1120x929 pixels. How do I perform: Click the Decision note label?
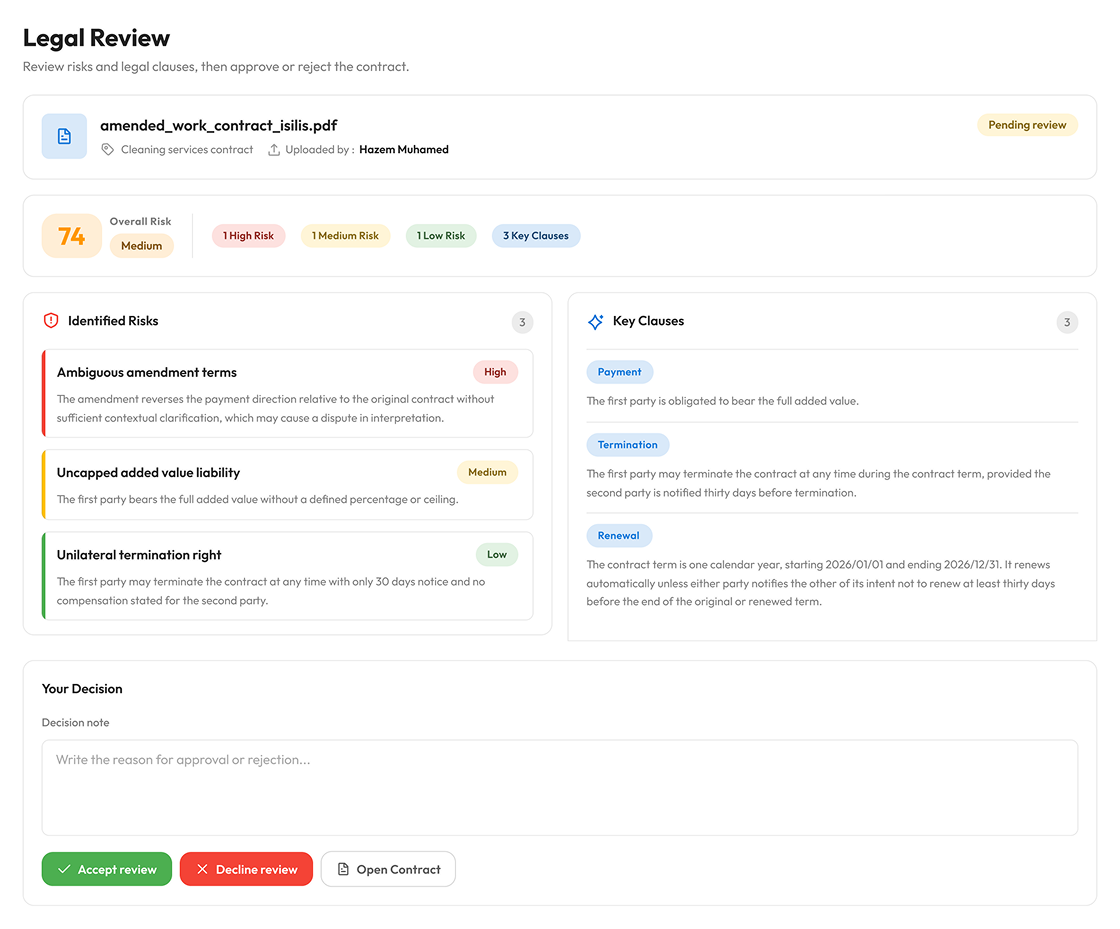point(76,723)
